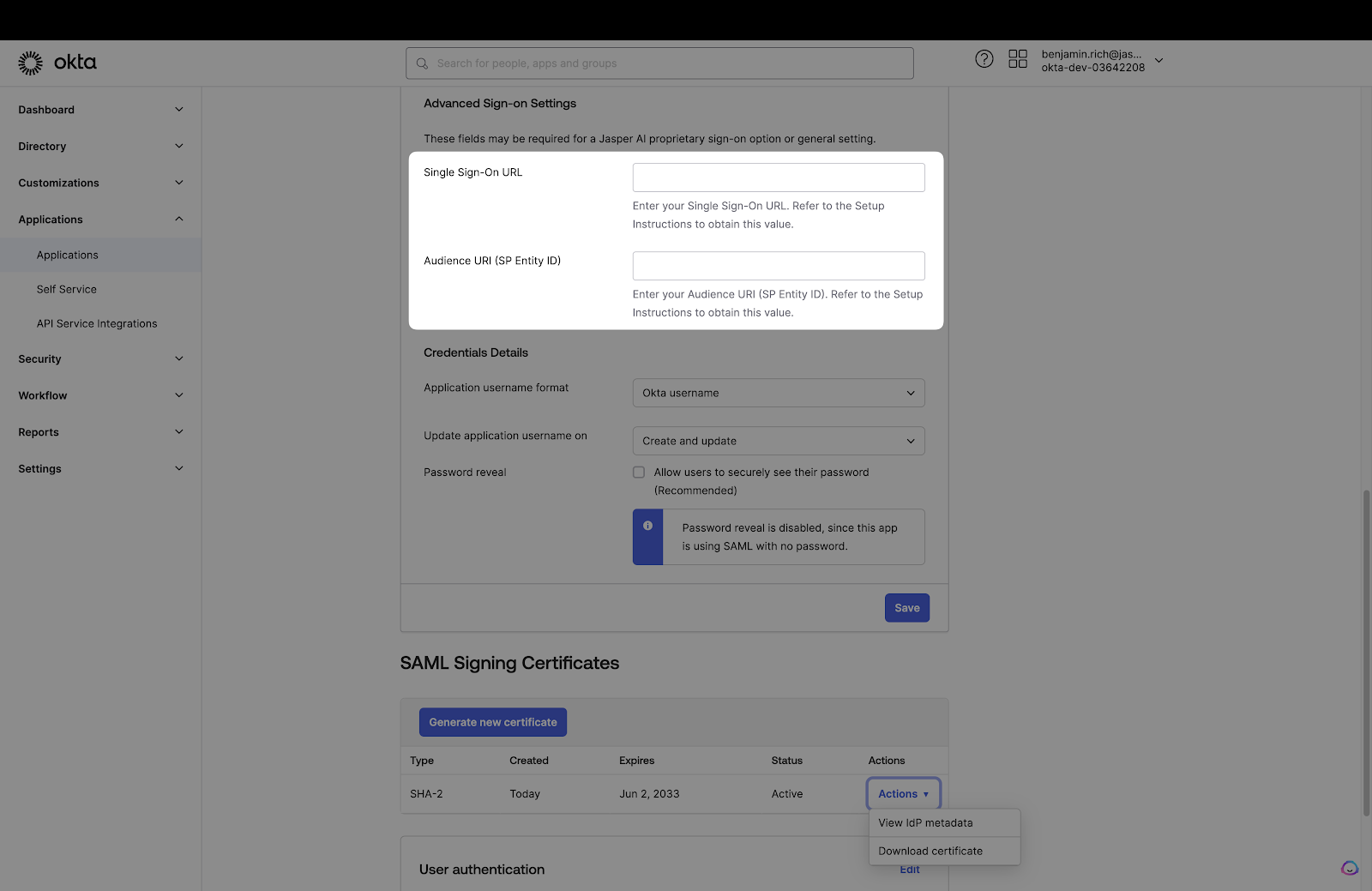
Task: Click the Single Sign-On URL field
Action: tap(779, 178)
